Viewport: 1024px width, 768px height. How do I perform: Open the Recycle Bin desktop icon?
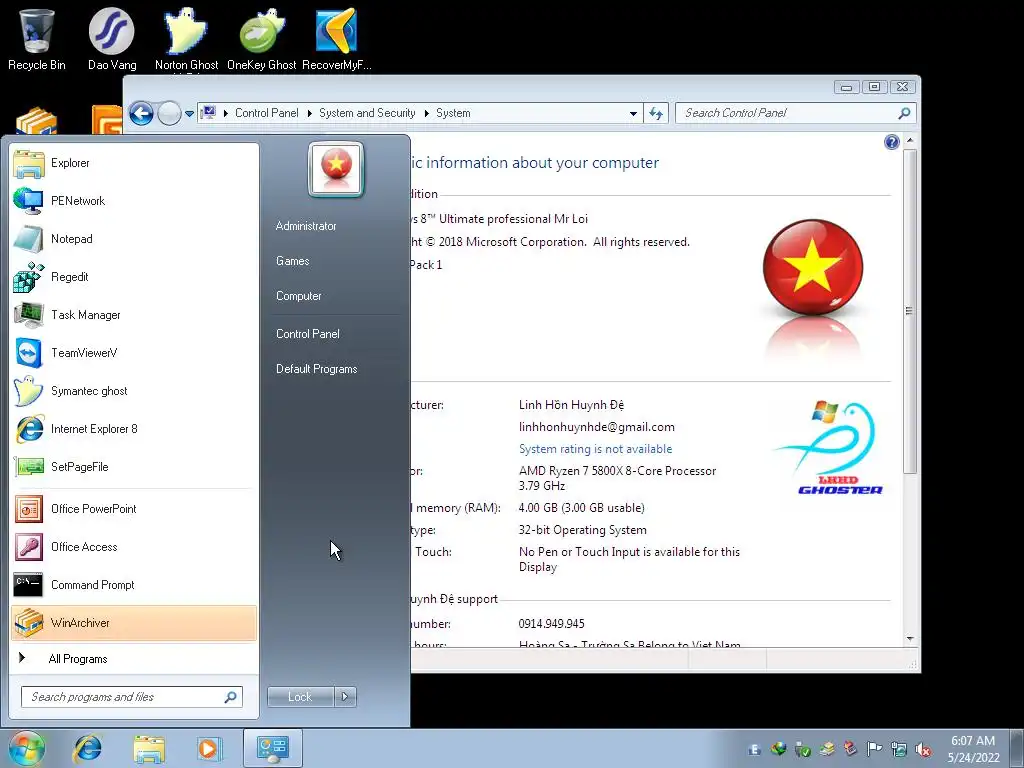point(37,39)
